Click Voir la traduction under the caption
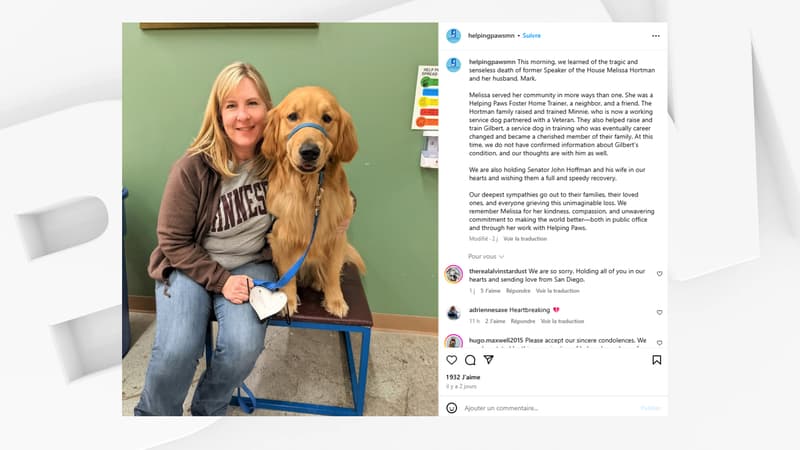The height and width of the screenshot is (450, 800). pos(525,239)
